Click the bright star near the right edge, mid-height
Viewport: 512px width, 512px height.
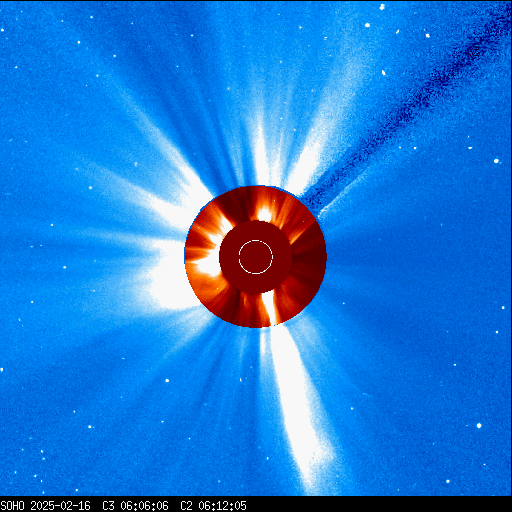coord(496,161)
